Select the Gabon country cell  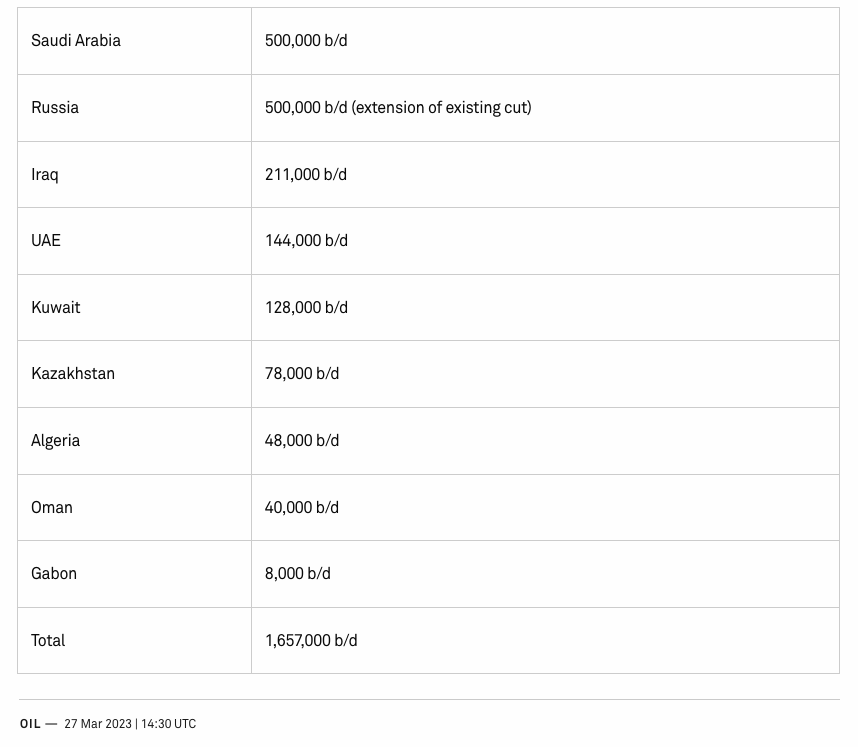[x=54, y=574]
